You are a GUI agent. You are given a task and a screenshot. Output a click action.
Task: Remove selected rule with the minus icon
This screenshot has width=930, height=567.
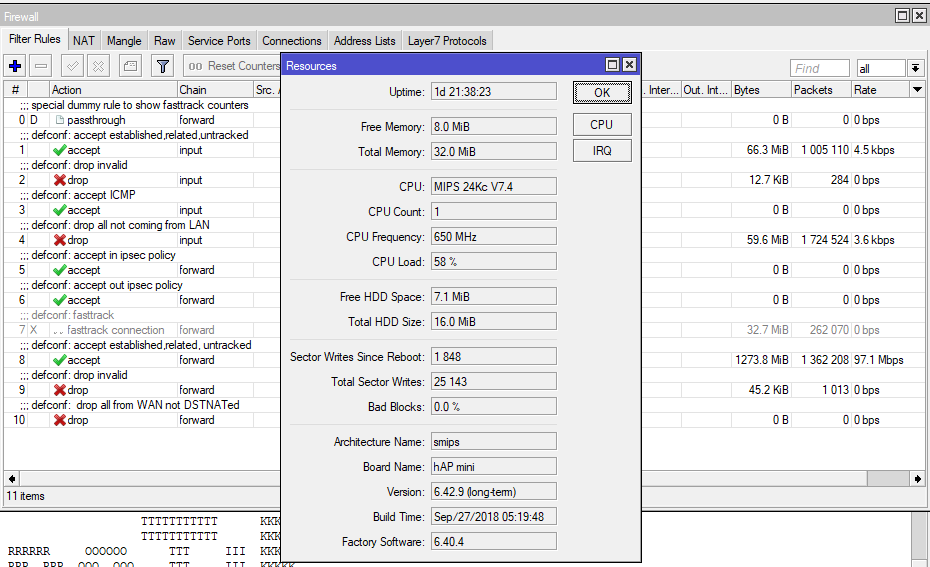41,66
